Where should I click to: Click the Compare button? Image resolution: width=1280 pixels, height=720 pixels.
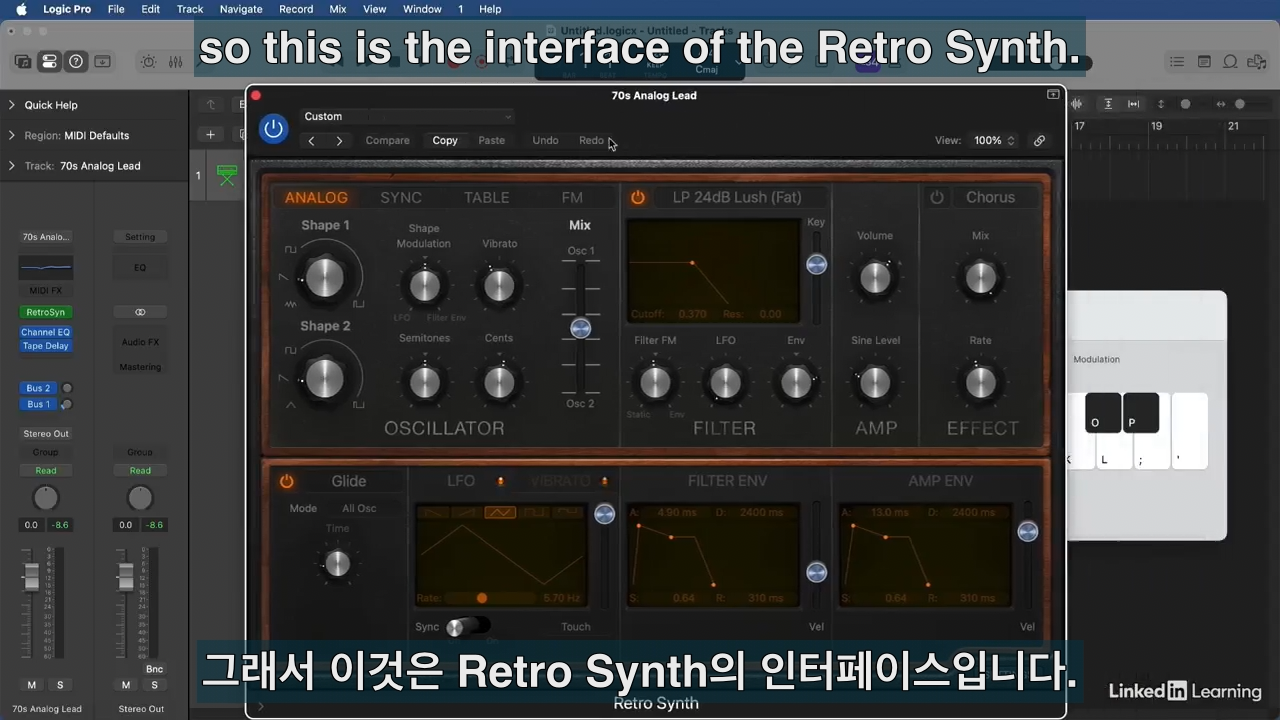point(388,141)
